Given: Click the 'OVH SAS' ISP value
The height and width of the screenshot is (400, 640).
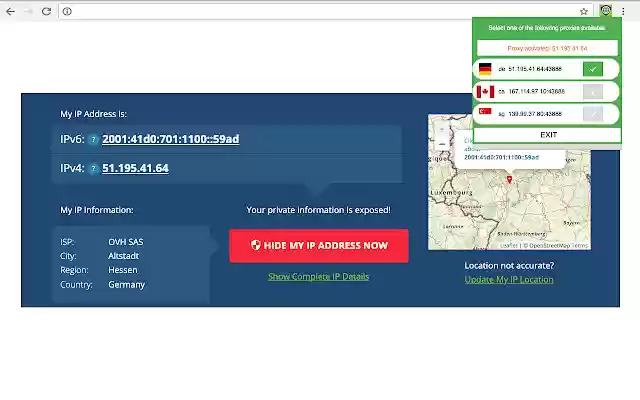Looking at the screenshot, I should click(126, 242).
